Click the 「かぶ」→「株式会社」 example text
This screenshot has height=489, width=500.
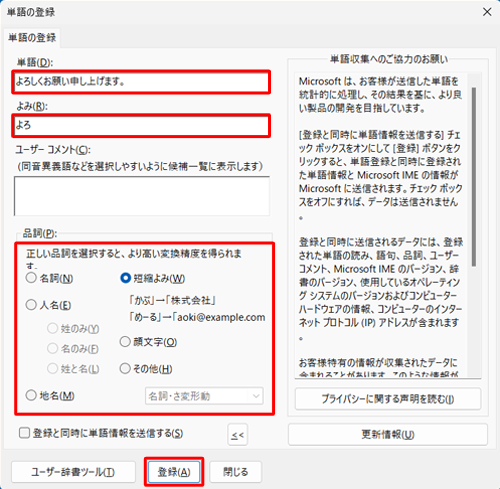pos(172,300)
